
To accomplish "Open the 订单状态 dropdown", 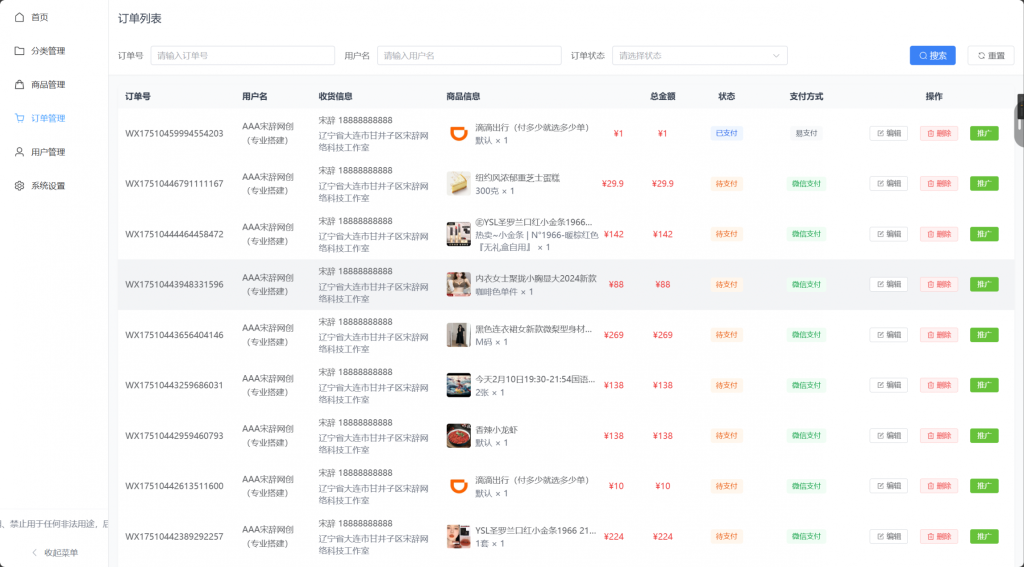I will (x=699, y=56).
